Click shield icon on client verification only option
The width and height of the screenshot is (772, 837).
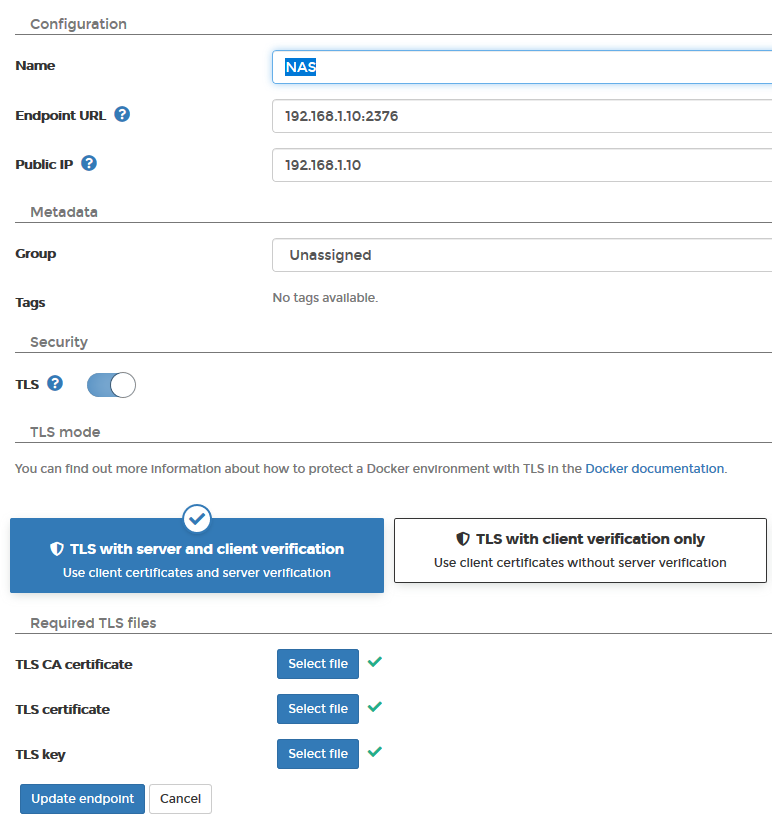(463, 539)
